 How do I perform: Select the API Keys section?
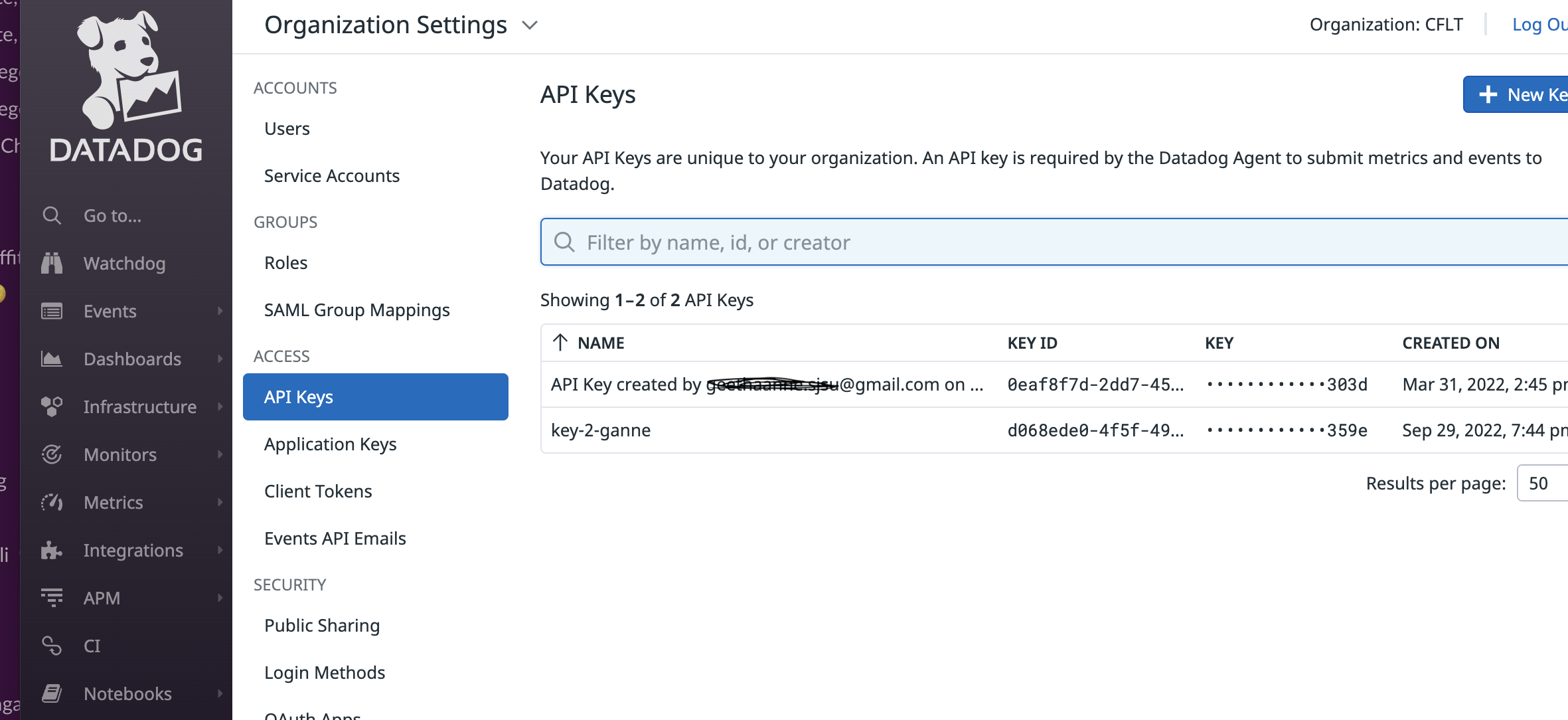click(376, 397)
